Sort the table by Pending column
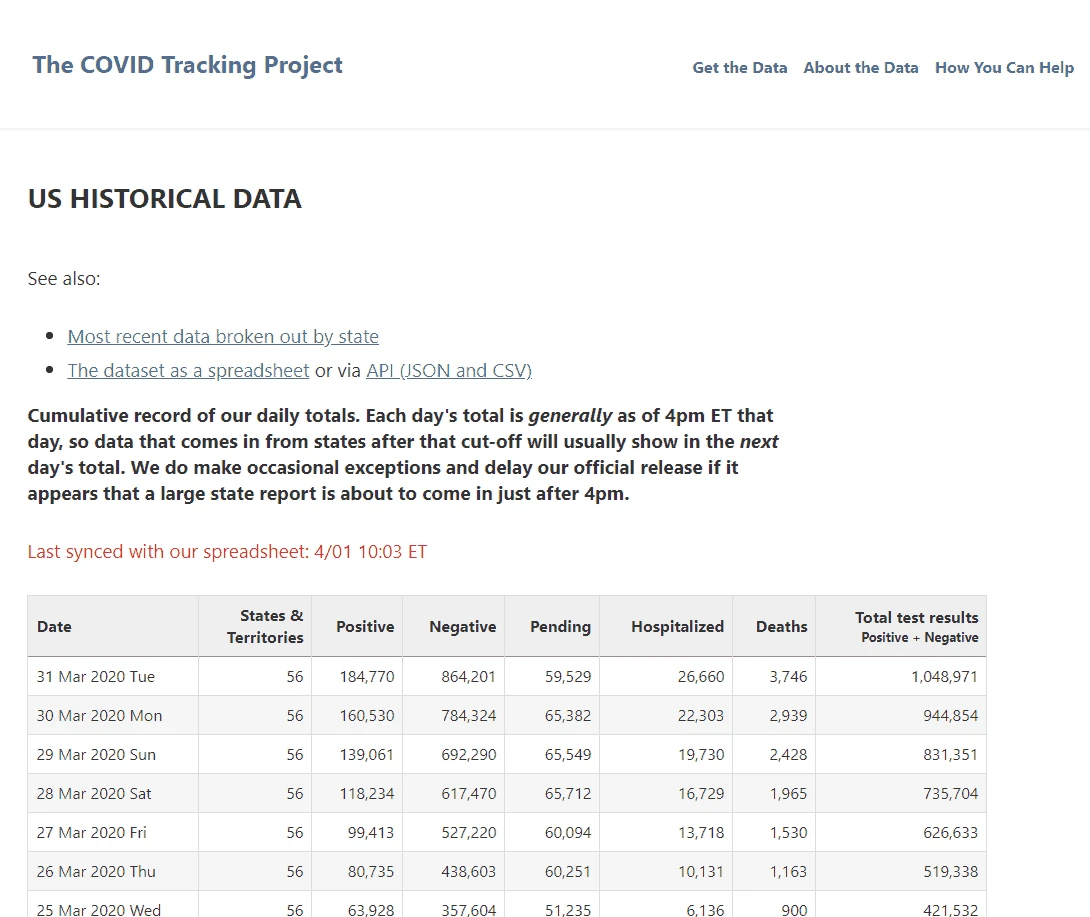This screenshot has width=1090, height=917. 559,626
